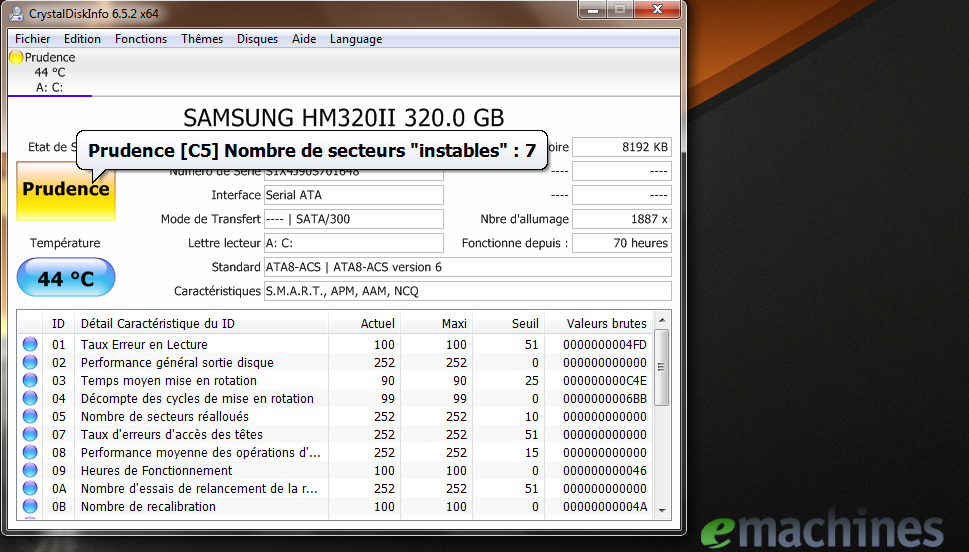Select Nombre d'essais de relancement row
This screenshot has width=969, height=552.
point(336,488)
